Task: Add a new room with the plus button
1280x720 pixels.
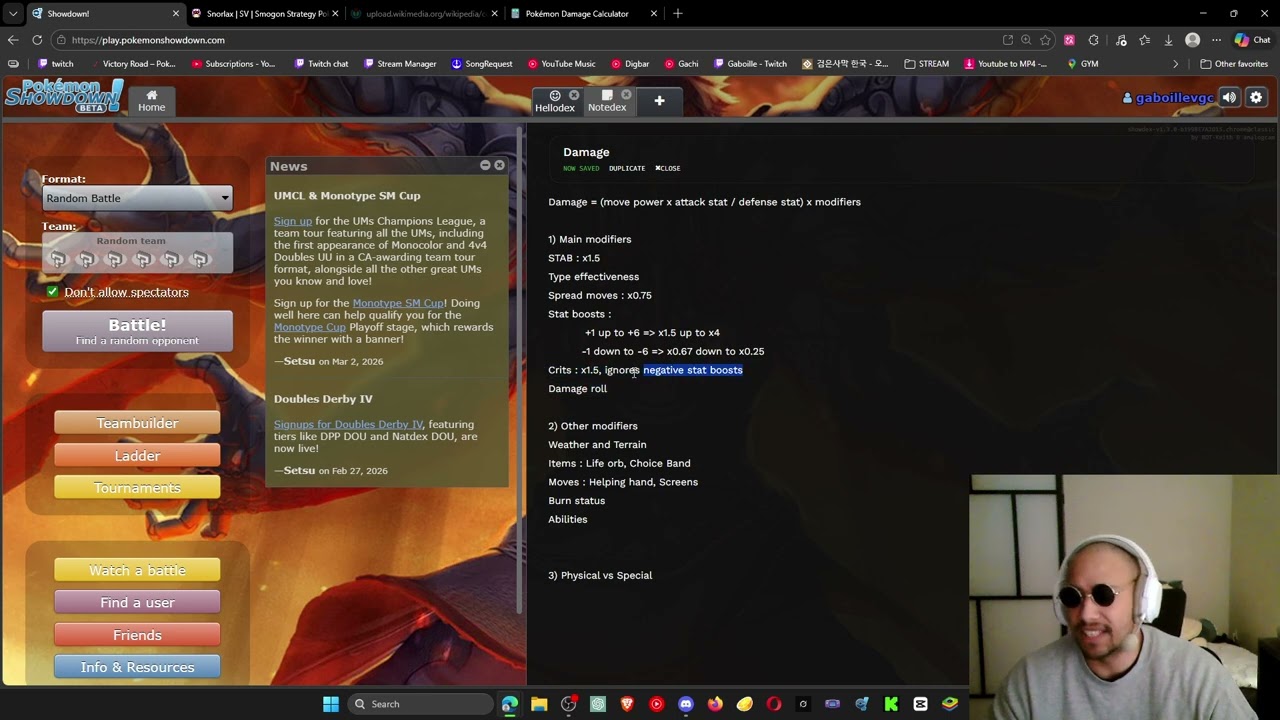Action: coord(659,100)
